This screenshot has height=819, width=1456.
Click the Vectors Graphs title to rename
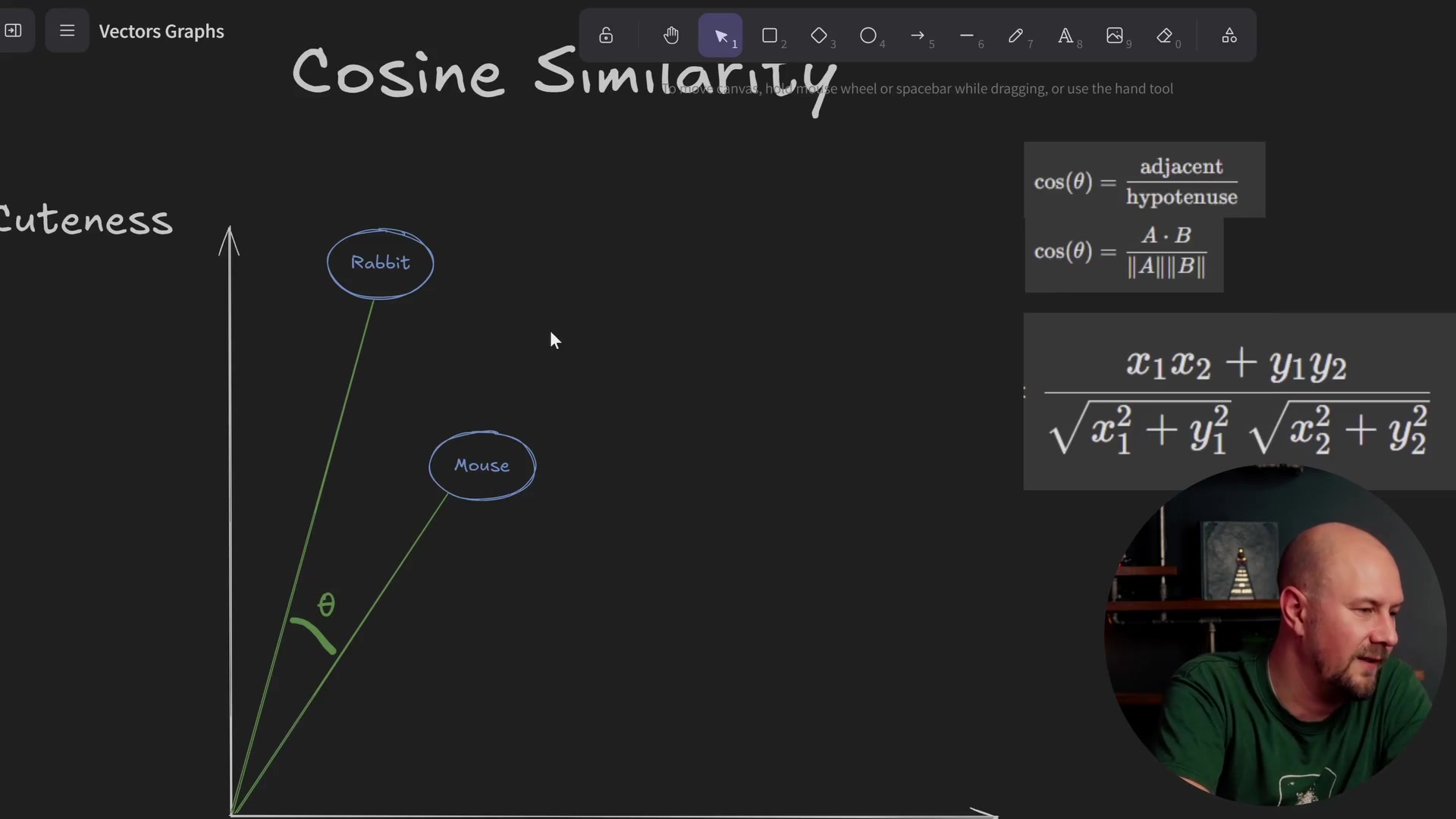click(x=162, y=31)
